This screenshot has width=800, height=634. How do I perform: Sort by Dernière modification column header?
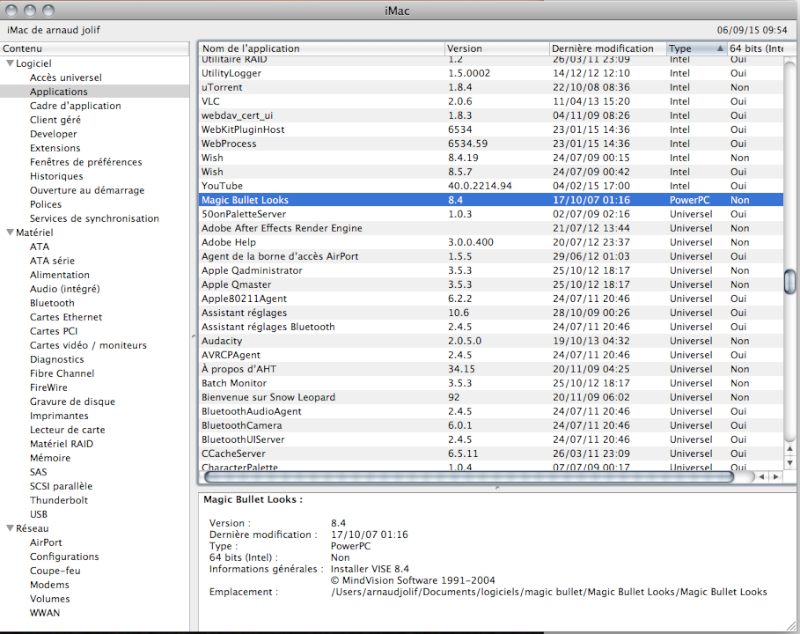[x=606, y=48]
